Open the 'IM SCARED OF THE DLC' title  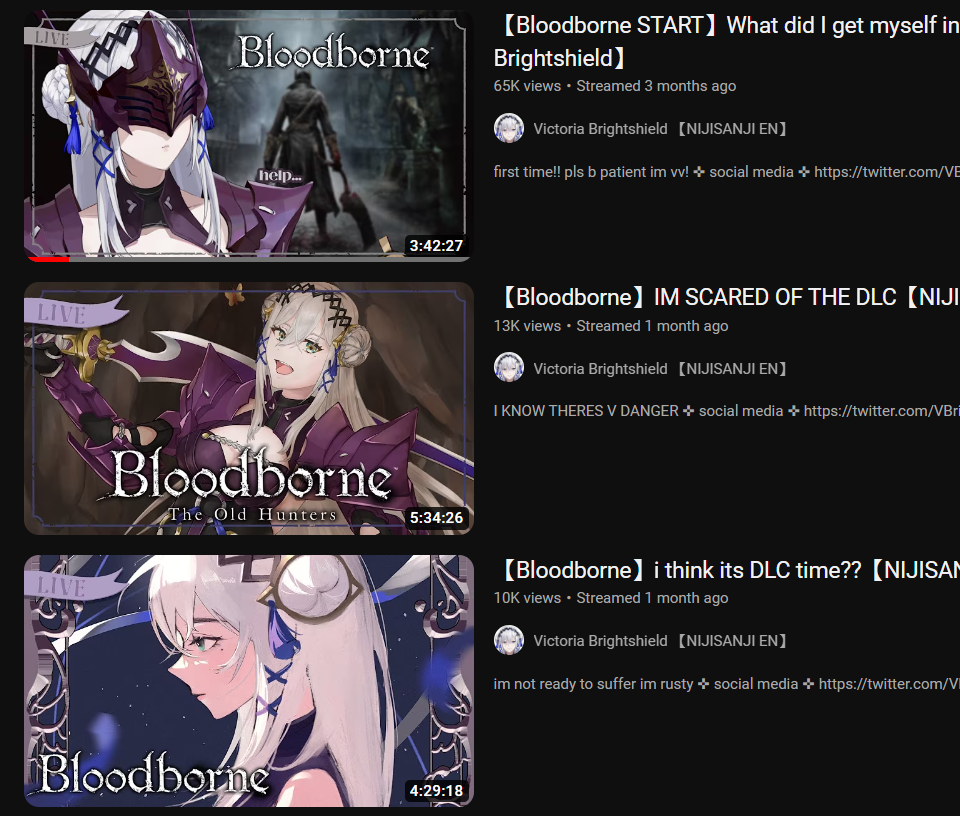pyautogui.click(x=726, y=297)
